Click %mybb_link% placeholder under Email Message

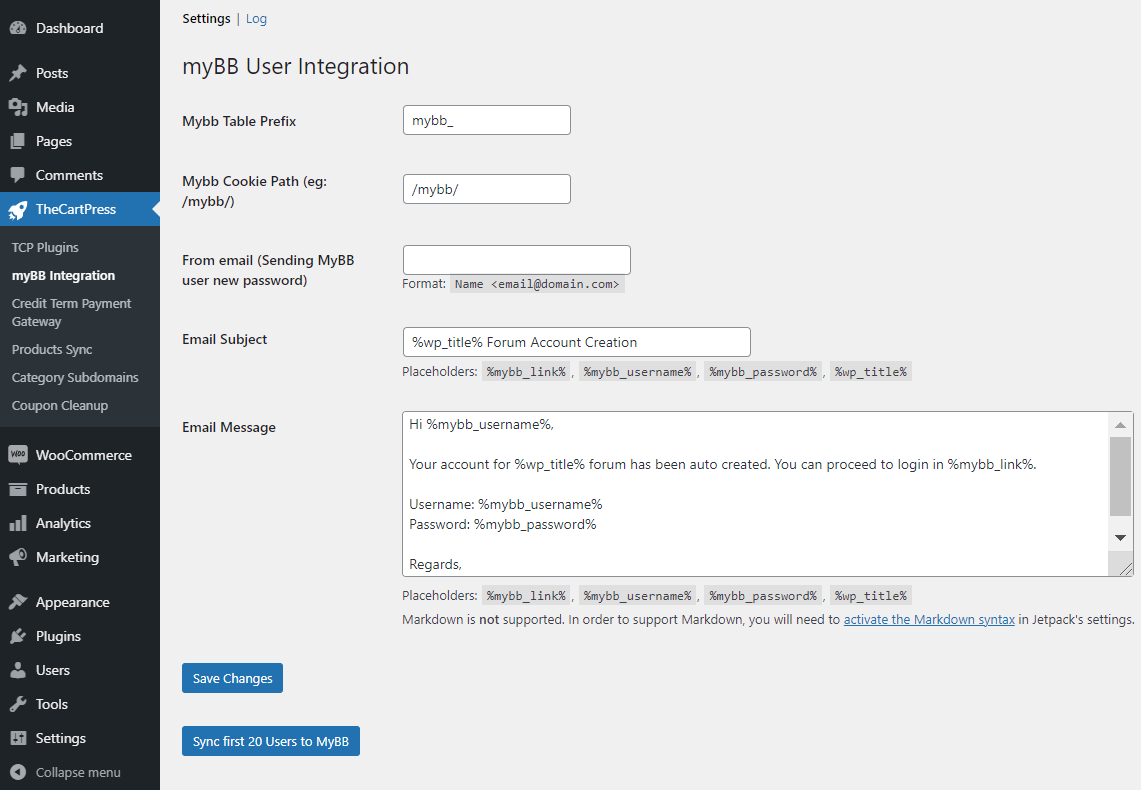tap(526, 596)
